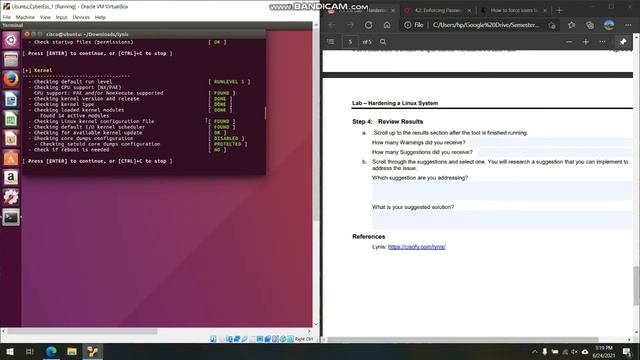Show hidden system tray icons

[535, 351]
